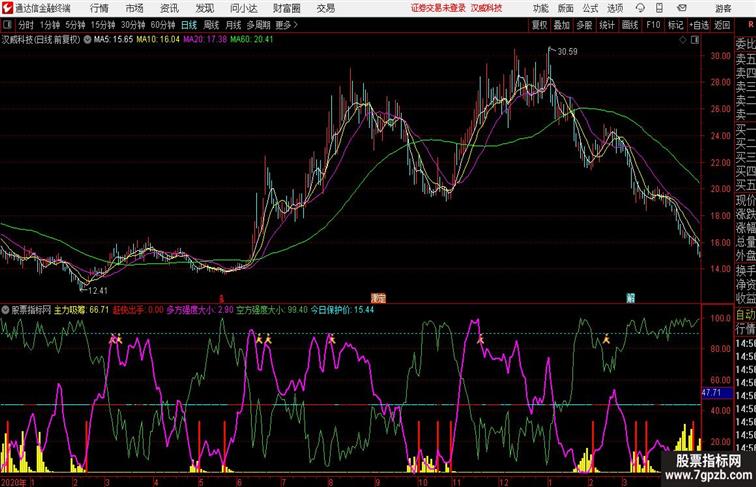Viewport: 756px width, 487px height.
Task: Select the 日线 daily chart tab
Action: tap(189, 25)
